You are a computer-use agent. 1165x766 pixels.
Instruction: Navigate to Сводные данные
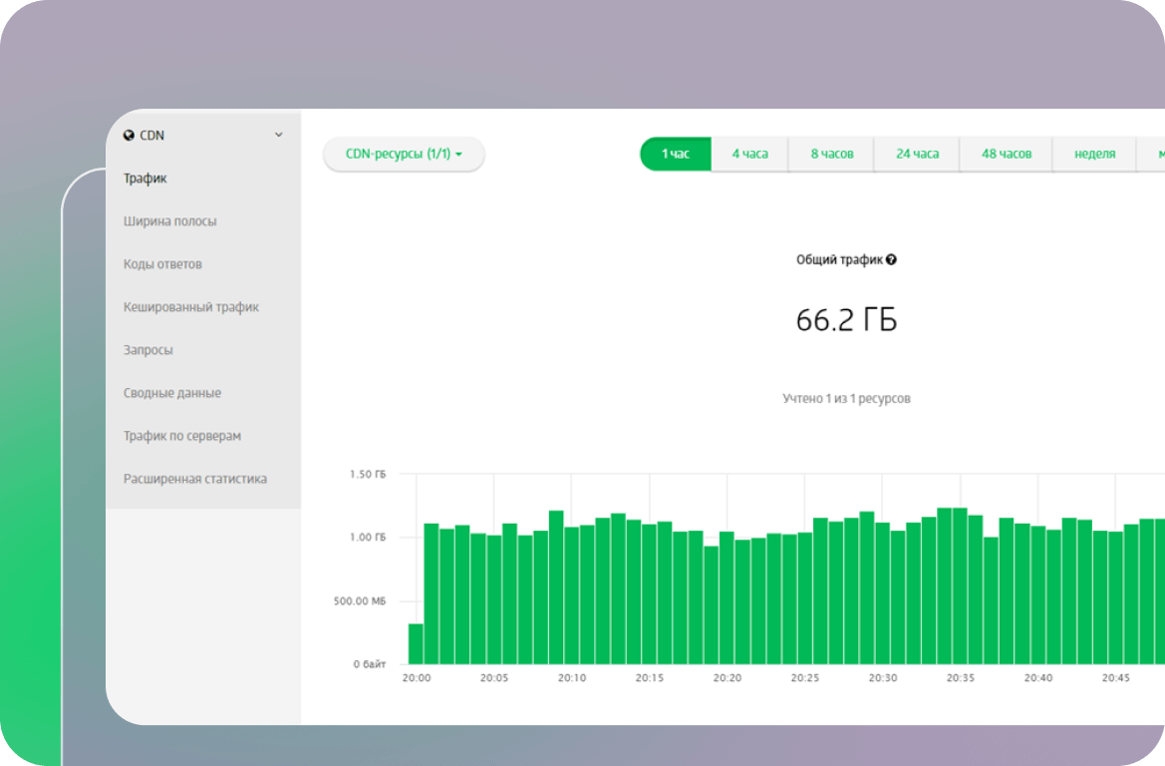(172, 394)
